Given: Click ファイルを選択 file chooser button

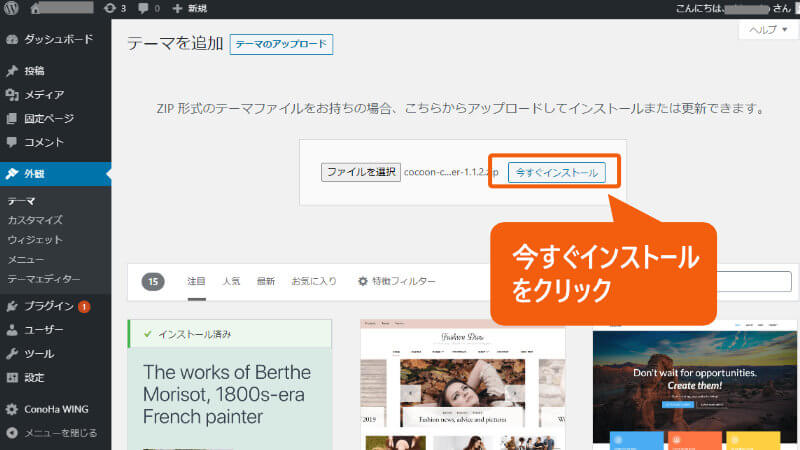Looking at the screenshot, I should pos(361,172).
